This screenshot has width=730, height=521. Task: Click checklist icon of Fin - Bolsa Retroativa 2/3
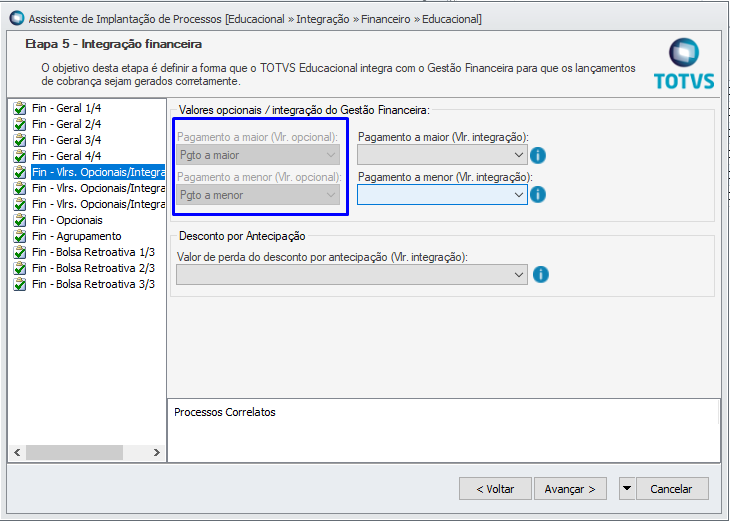pos(20,268)
